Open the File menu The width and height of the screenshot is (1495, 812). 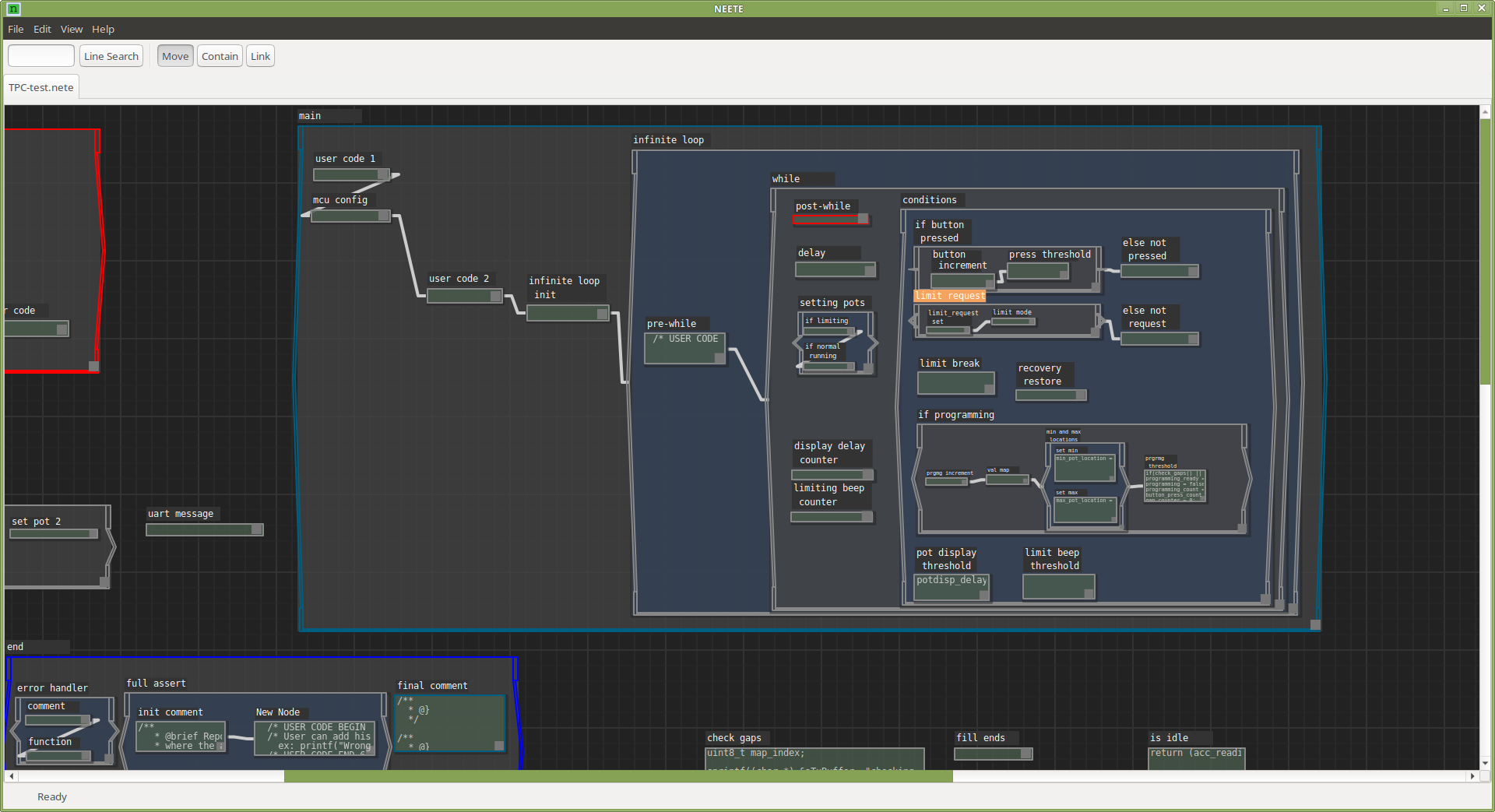click(x=16, y=29)
